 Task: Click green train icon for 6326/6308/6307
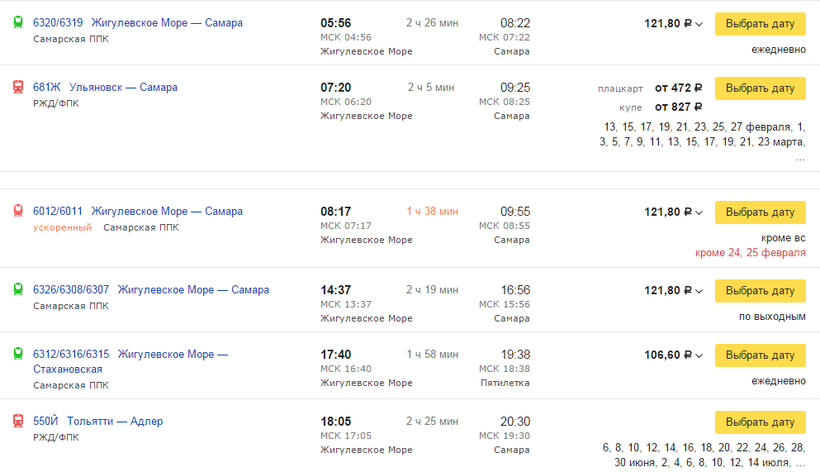[x=17, y=290]
